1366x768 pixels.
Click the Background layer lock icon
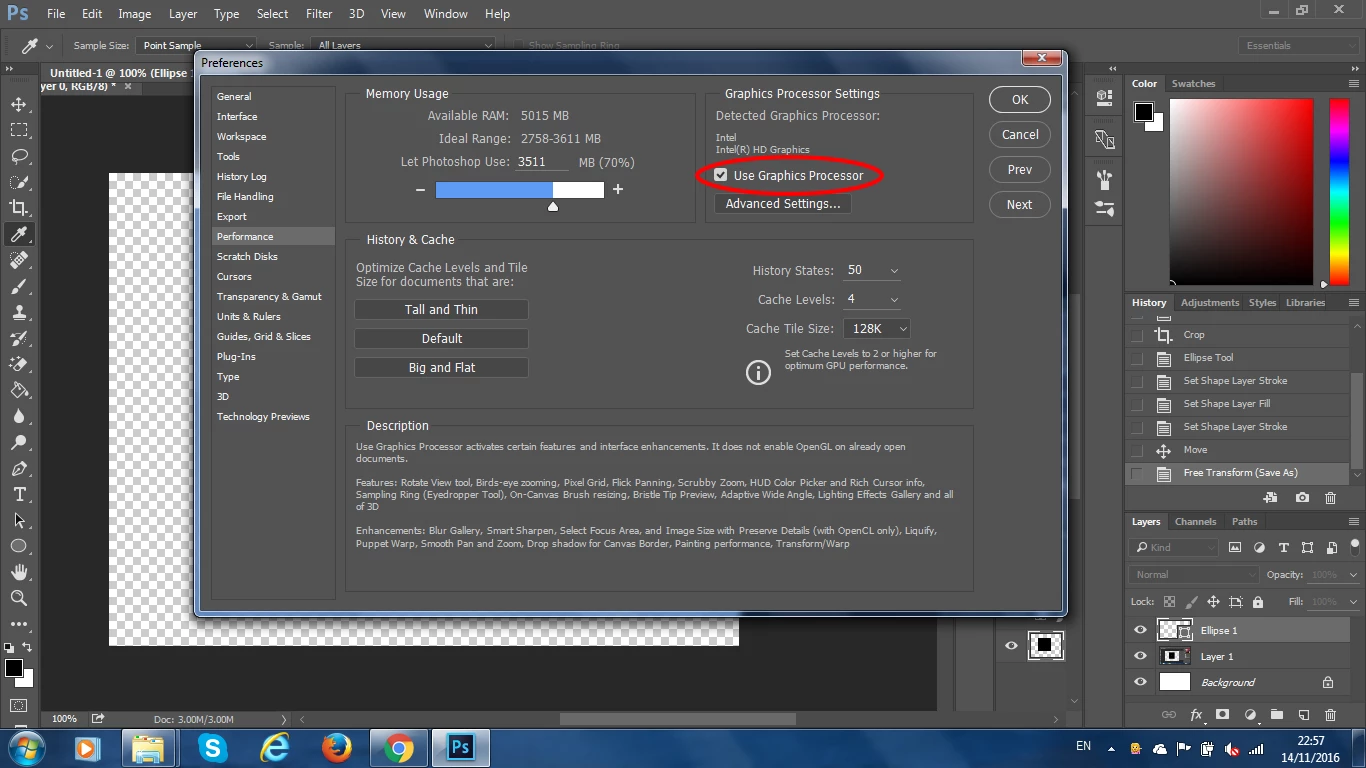1328,682
